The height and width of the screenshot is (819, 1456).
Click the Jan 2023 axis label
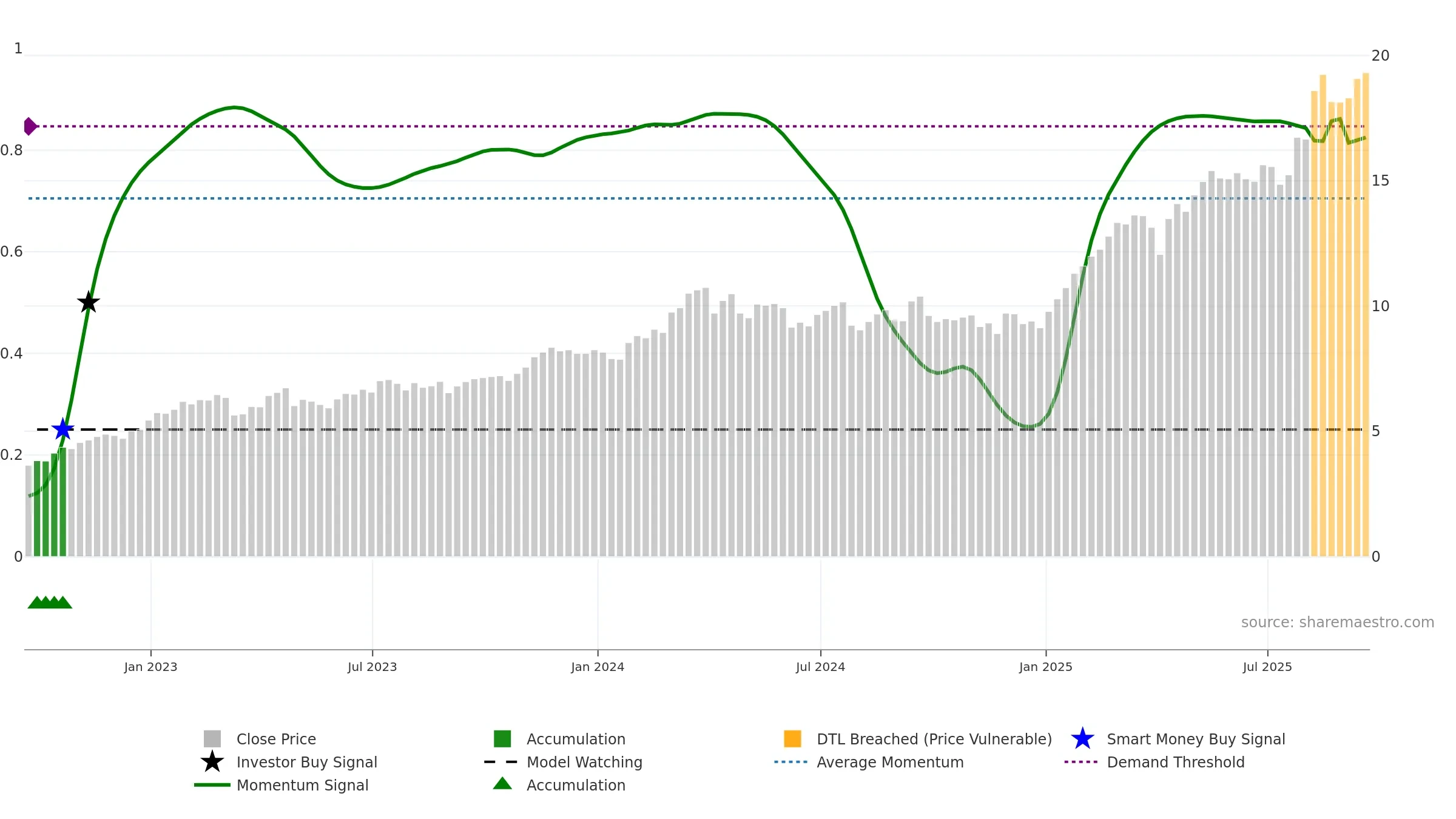150,667
